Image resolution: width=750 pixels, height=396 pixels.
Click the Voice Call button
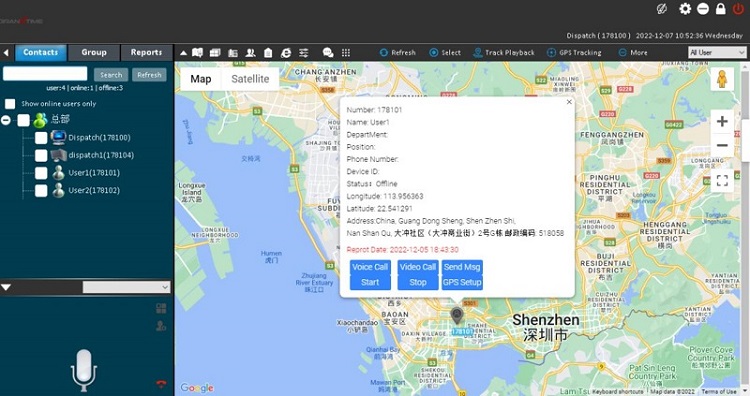[370, 267]
